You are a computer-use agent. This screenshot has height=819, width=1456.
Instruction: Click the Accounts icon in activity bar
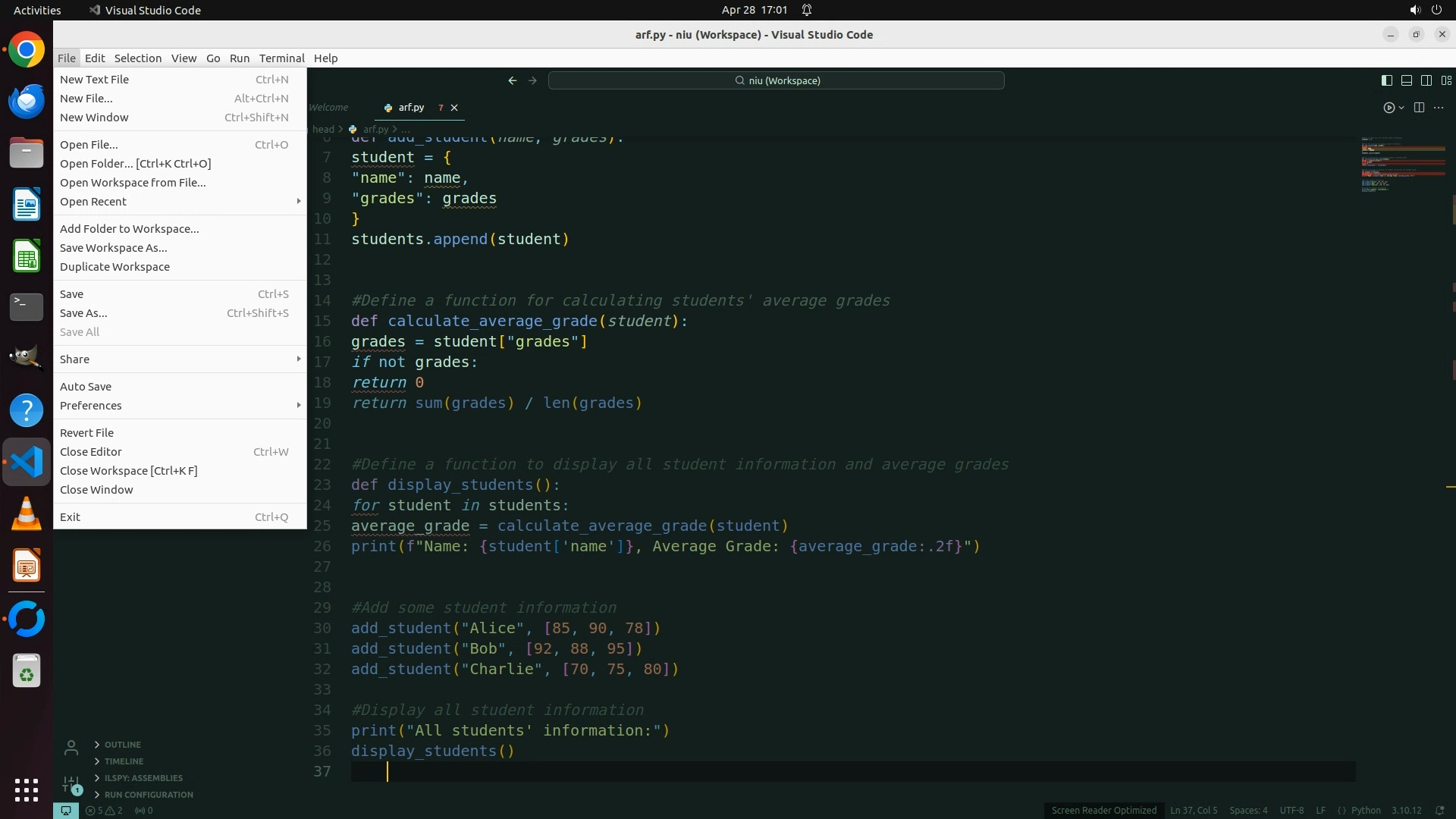(x=71, y=748)
